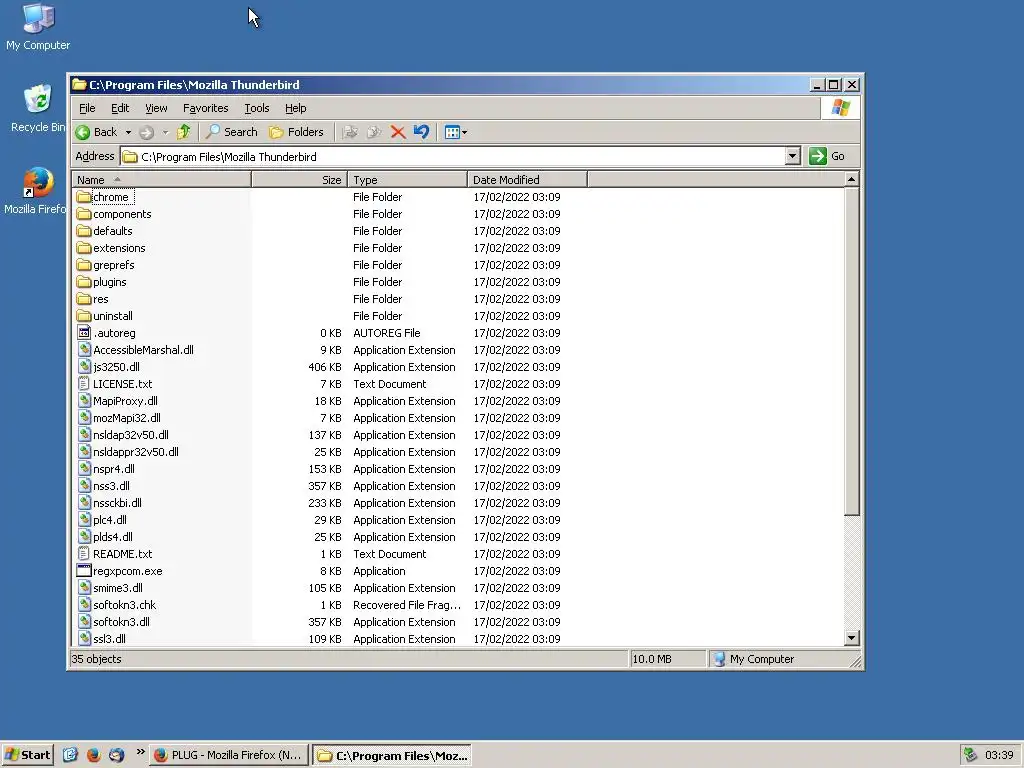Open the Back history dropdown arrow

129,133
